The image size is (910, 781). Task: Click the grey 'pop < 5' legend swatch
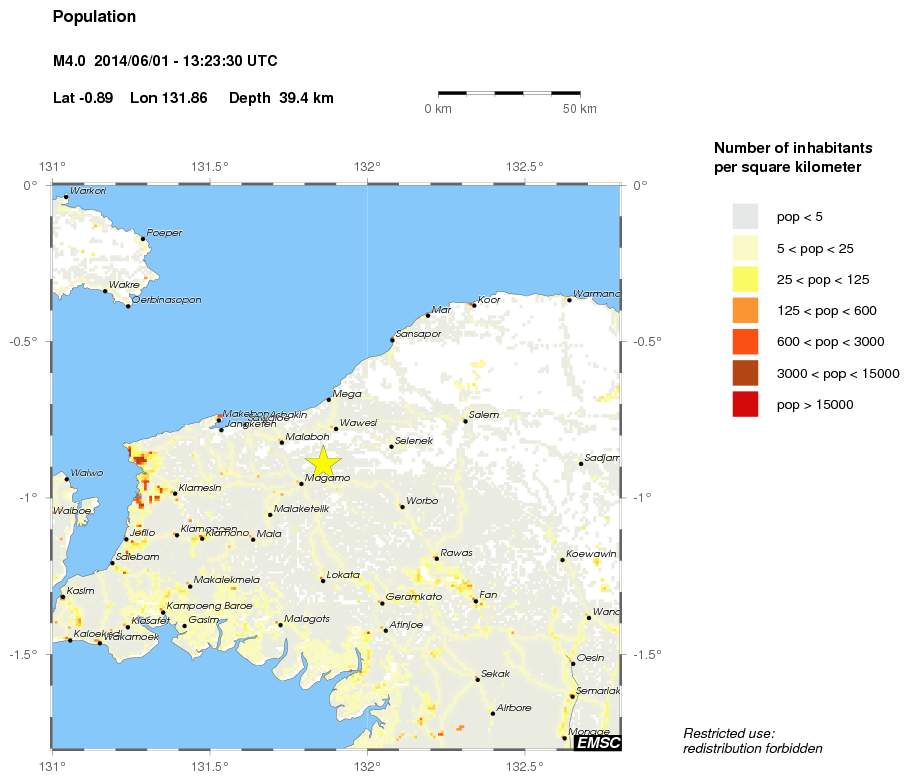745,216
